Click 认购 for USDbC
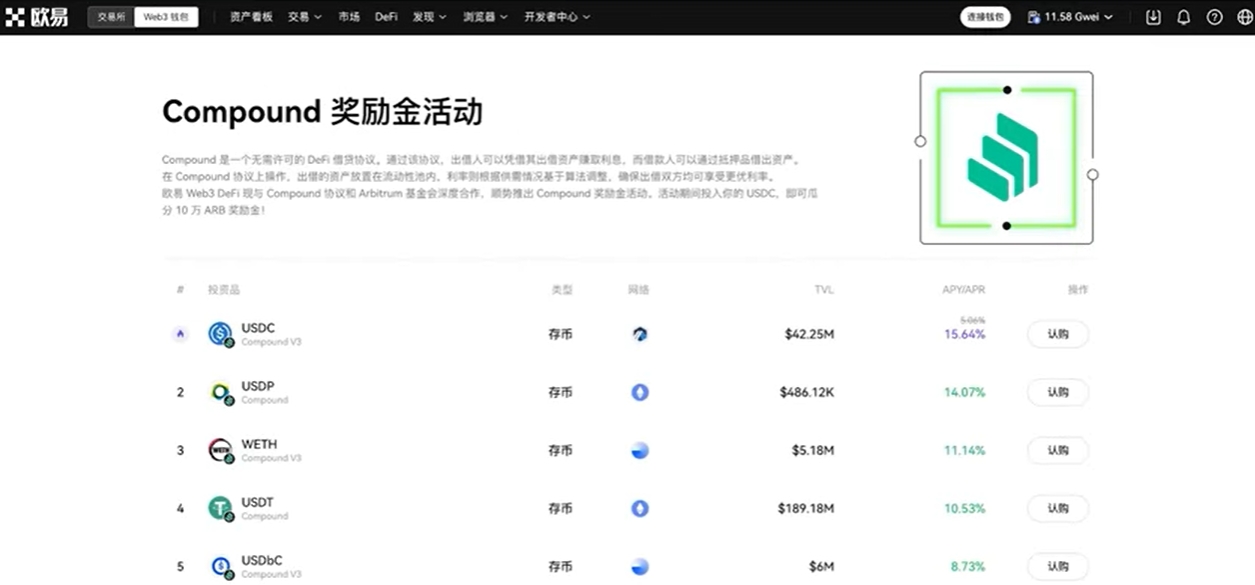The width and height of the screenshot is (1255, 585). (x=1058, y=566)
